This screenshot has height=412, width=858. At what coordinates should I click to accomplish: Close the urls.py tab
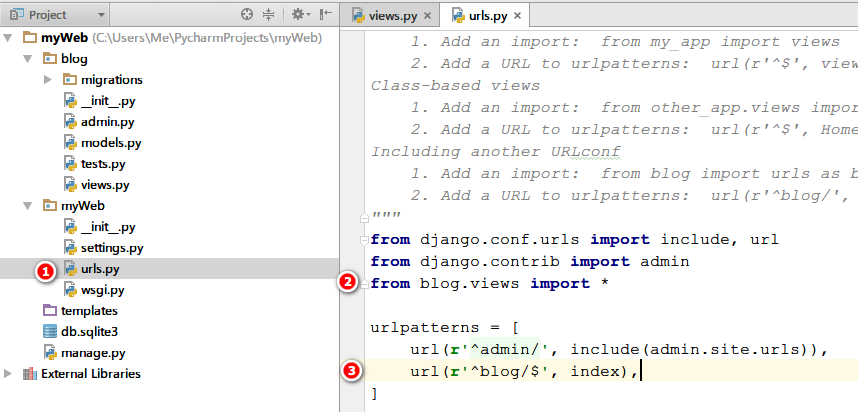pyautogui.click(x=519, y=16)
